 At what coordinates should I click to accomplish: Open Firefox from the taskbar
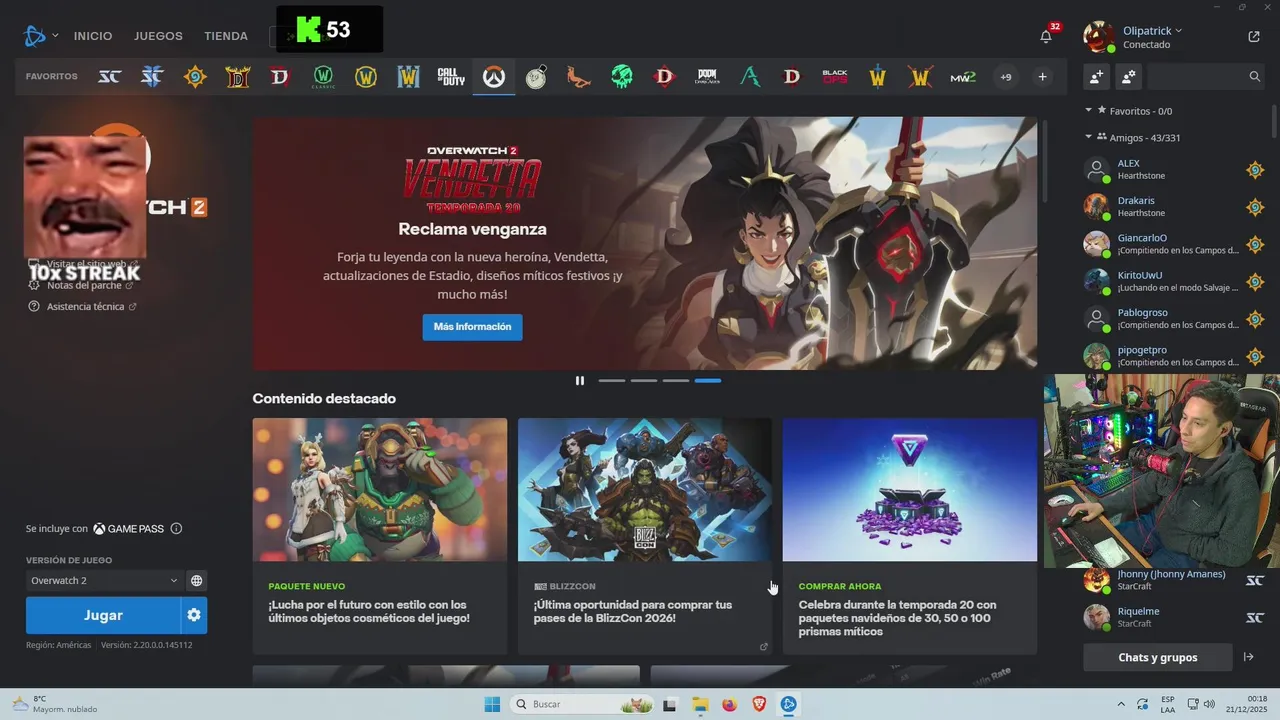click(x=729, y=704)
